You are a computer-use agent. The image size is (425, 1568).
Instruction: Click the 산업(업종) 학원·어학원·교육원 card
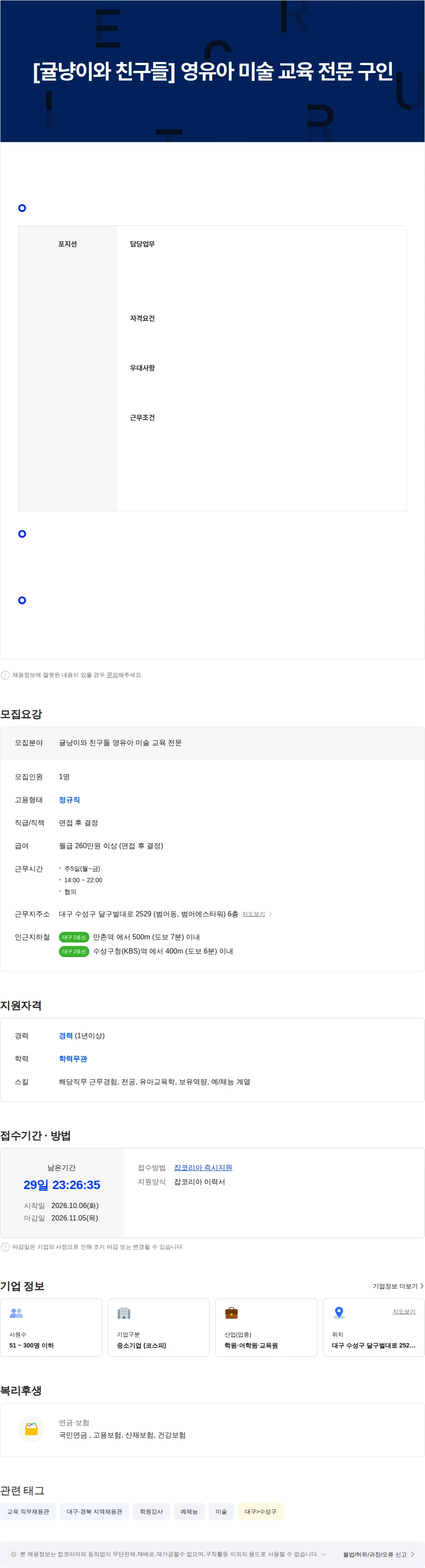coord(266,1328)
